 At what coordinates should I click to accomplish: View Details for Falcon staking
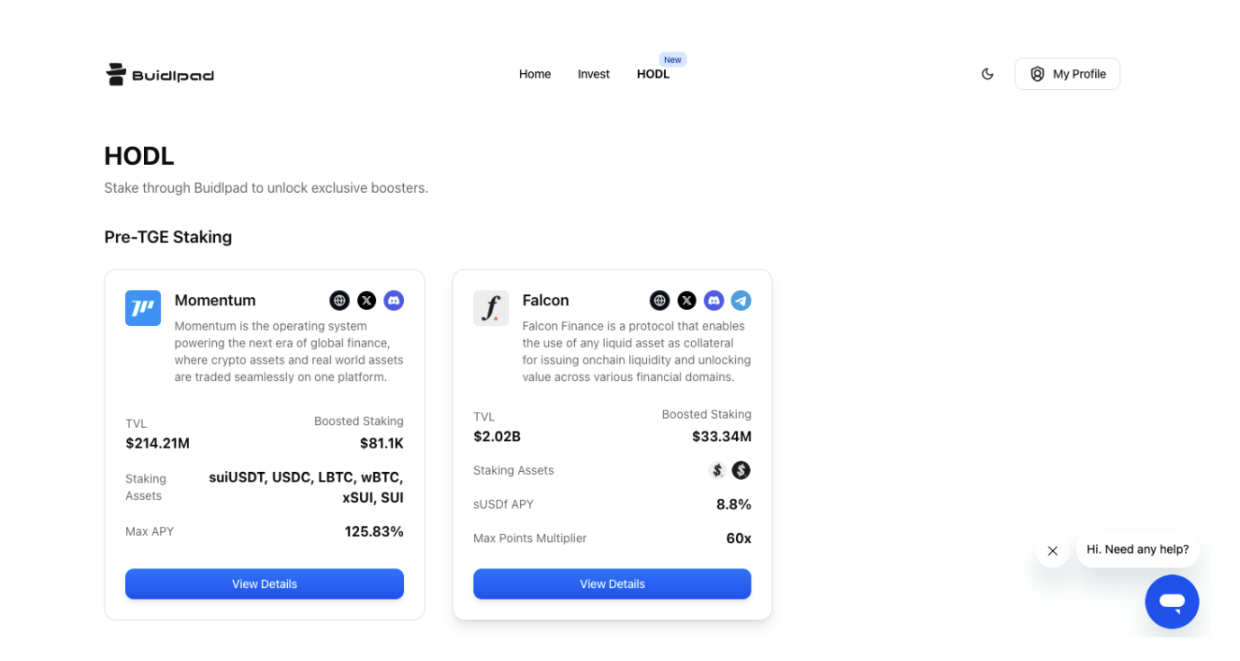(612, 584)
